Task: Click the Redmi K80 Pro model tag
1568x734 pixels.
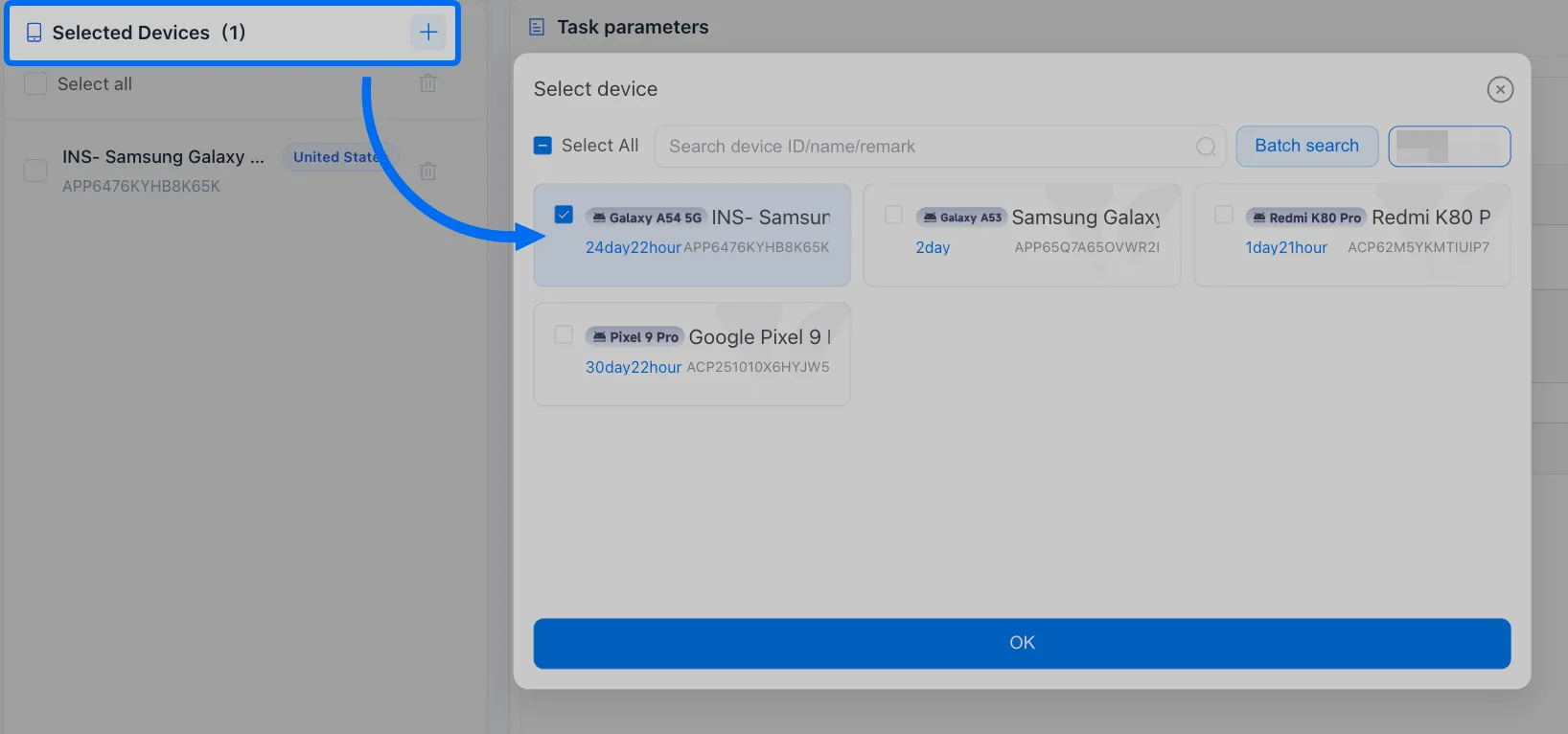Action: (1306, 218)
